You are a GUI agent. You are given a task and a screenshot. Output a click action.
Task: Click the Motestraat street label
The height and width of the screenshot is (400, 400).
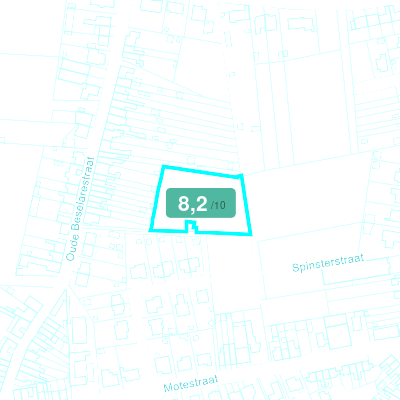point(191,383)
